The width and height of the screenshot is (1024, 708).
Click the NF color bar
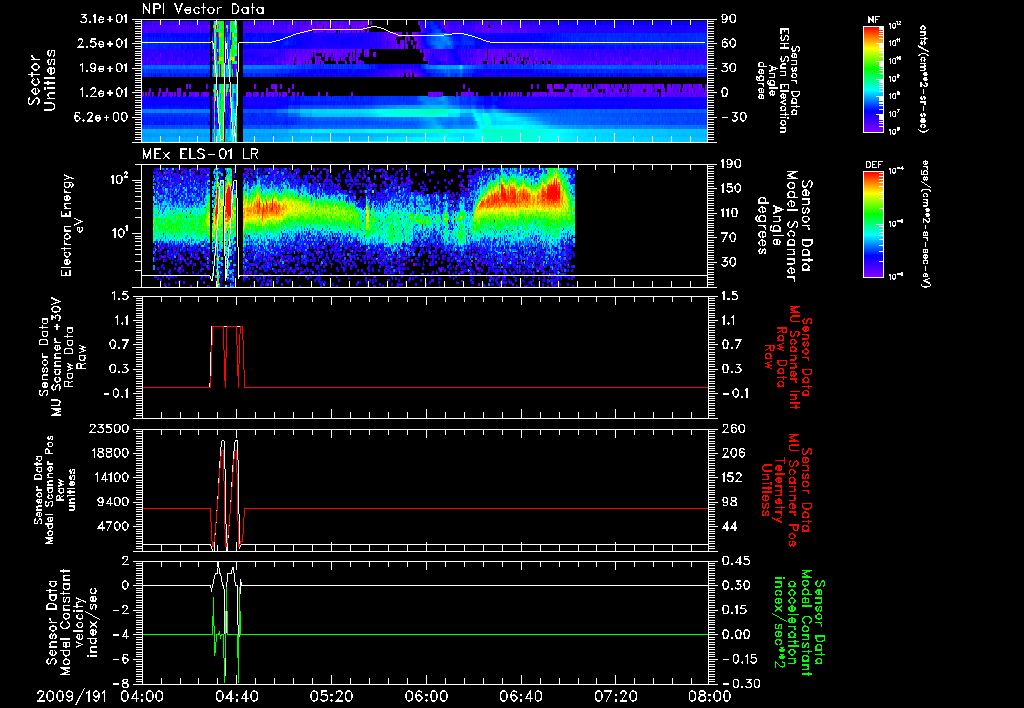[x=873, y=78]
